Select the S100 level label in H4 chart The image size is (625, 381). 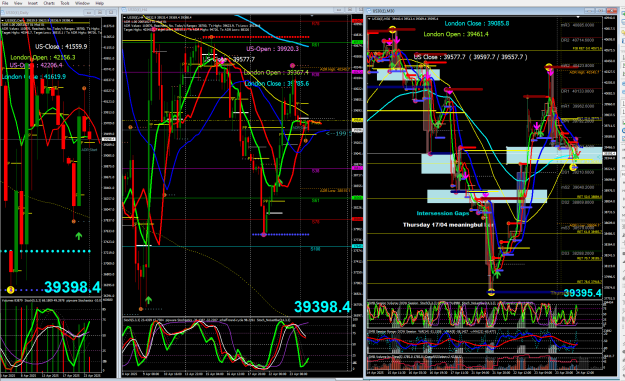pos(315,249)
